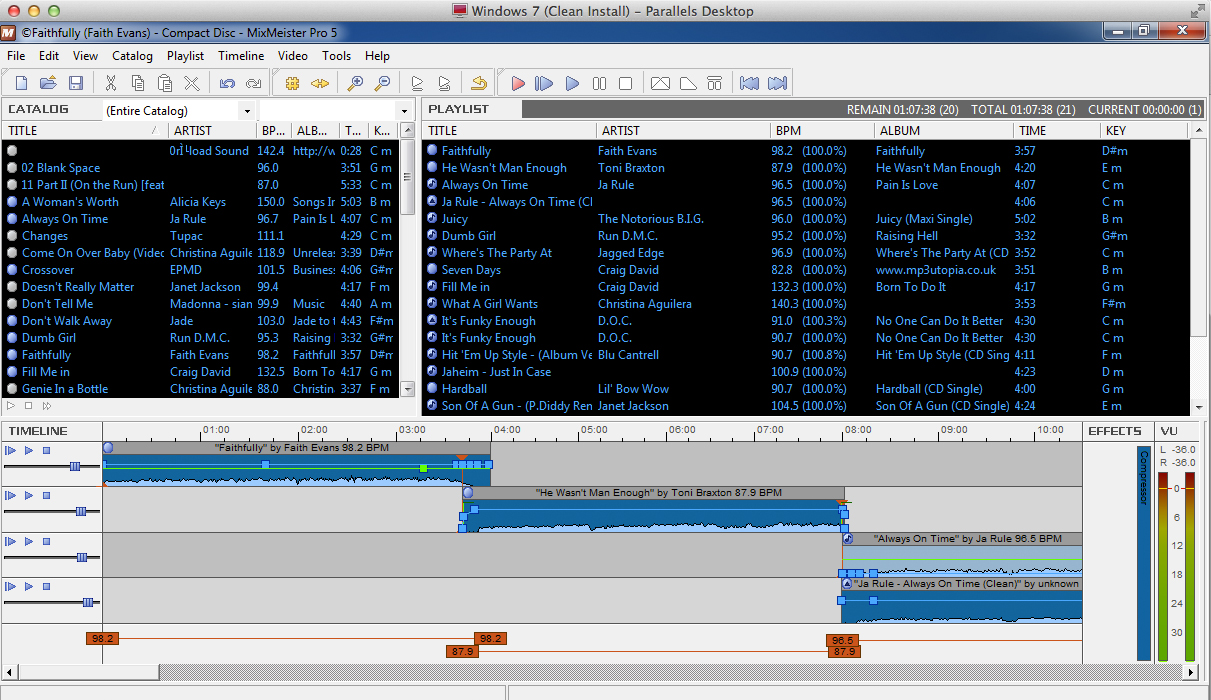Viewport: 1211px width, 700px height.
Task: Select 'Juicy' in the playlist
Action: click(806, 219)
